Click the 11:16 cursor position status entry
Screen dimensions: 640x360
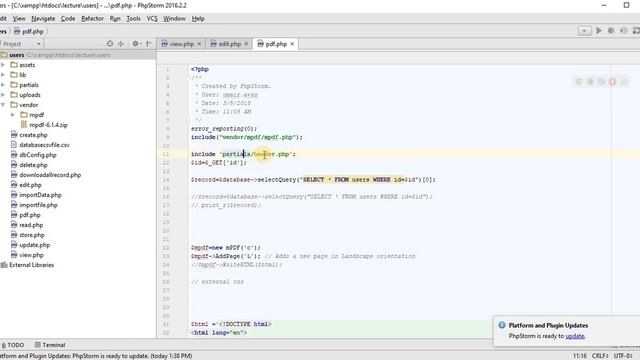[x=580, y=356]
